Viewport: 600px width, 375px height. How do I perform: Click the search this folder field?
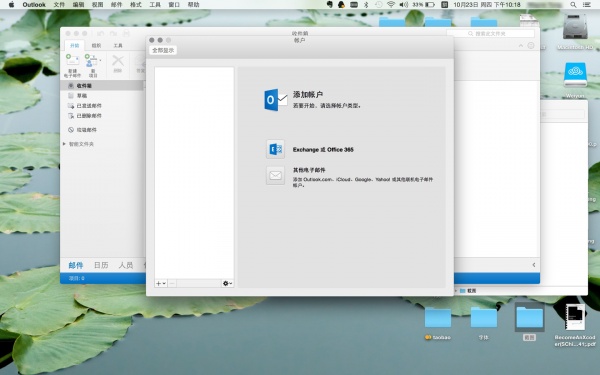pyautogui.click(x=491, y=34)
